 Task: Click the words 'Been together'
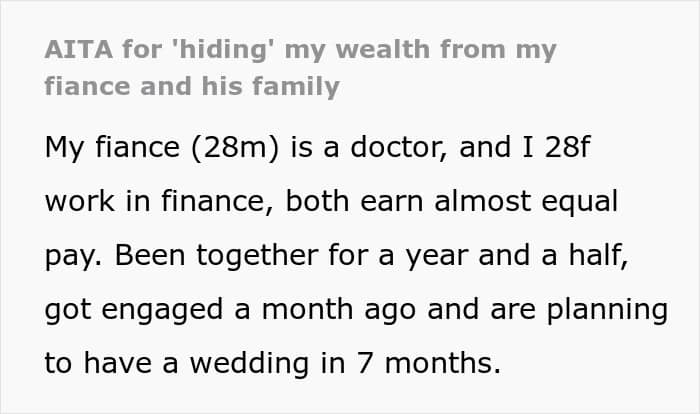click(x=217, y=256)
